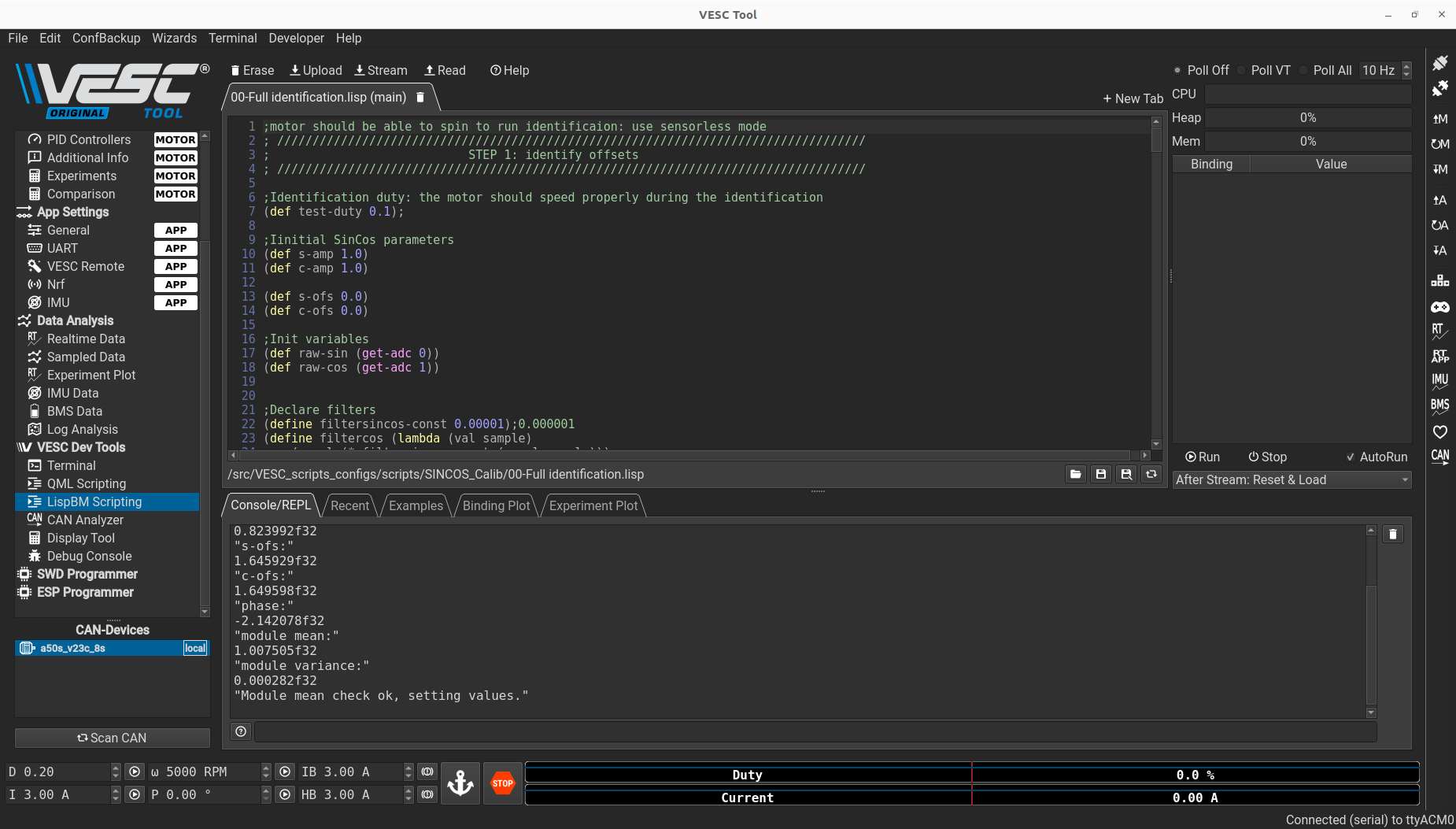Click the REPL command input field
Viewport: 1456px width, 829px height.
815,731
